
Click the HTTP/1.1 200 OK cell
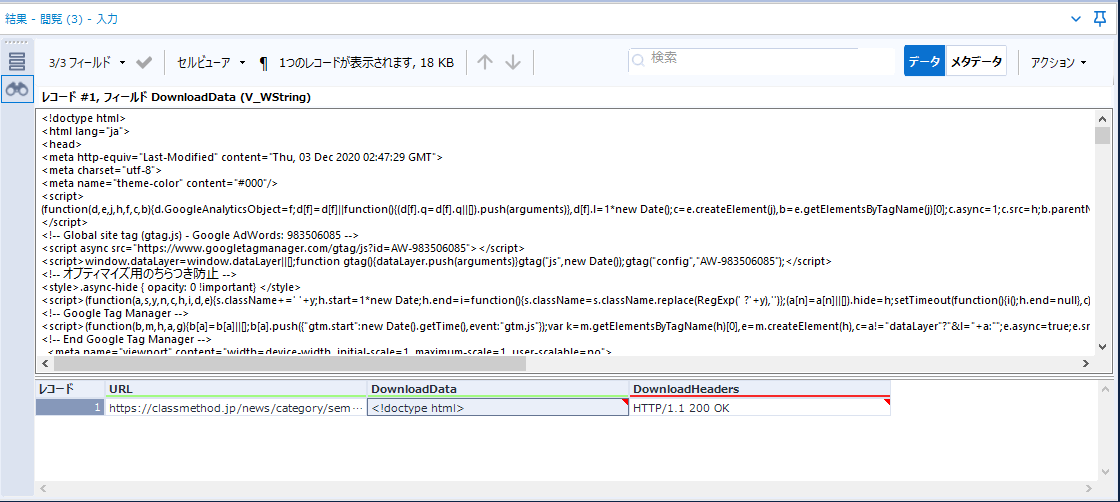pos(760,408)
